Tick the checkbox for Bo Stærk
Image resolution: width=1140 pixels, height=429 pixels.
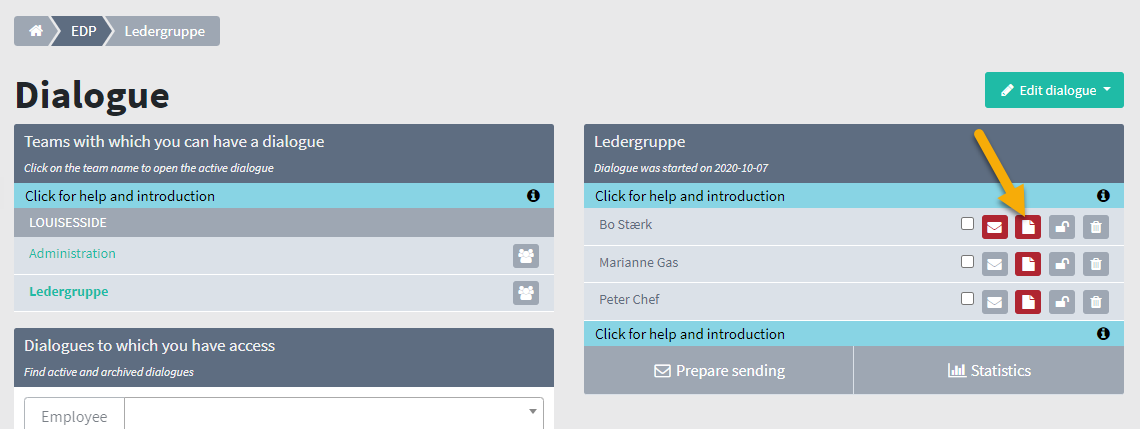967,224
